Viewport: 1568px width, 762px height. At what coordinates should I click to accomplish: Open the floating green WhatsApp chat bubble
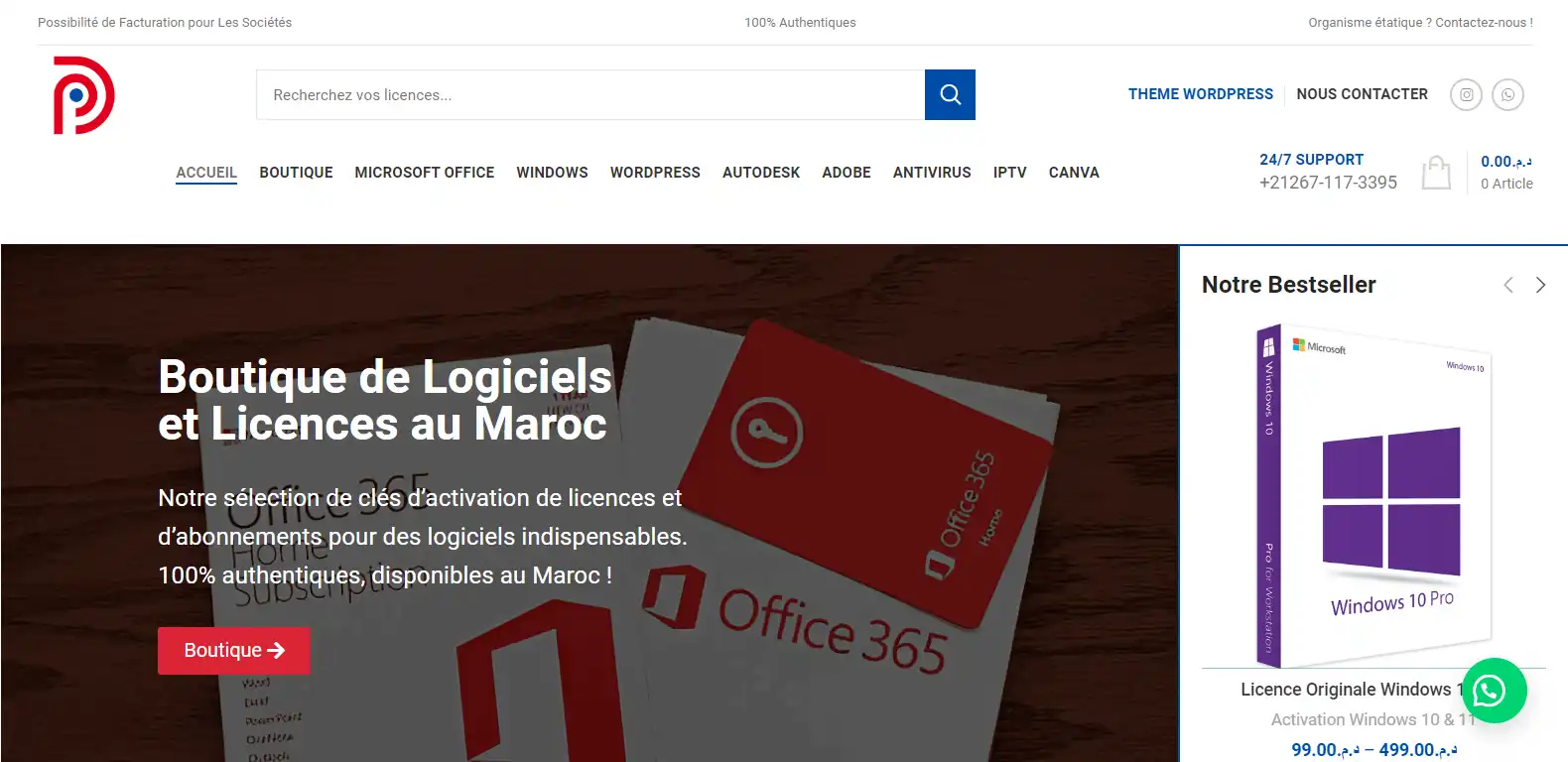pos(1494,691)
